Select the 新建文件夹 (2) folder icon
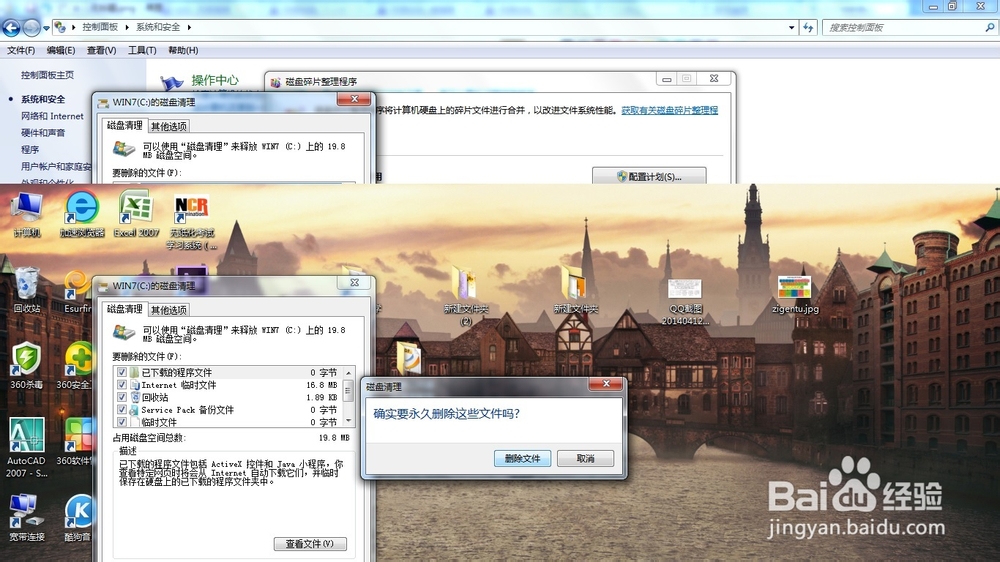 pyautogui.click(x=466, y=295)
